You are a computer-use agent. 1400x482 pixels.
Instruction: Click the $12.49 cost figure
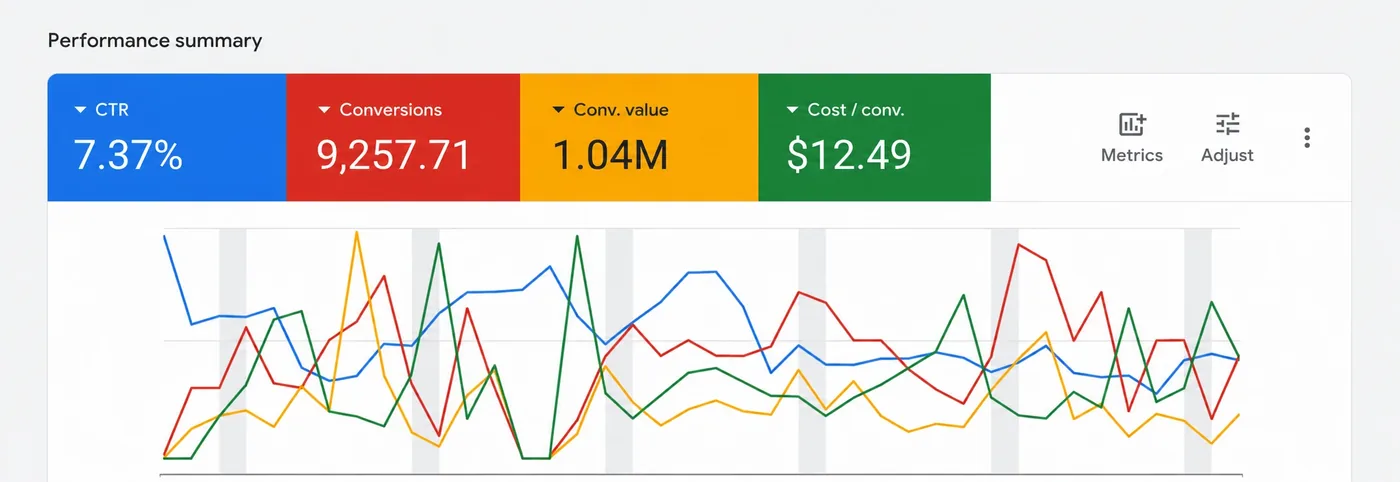point(849,155)
